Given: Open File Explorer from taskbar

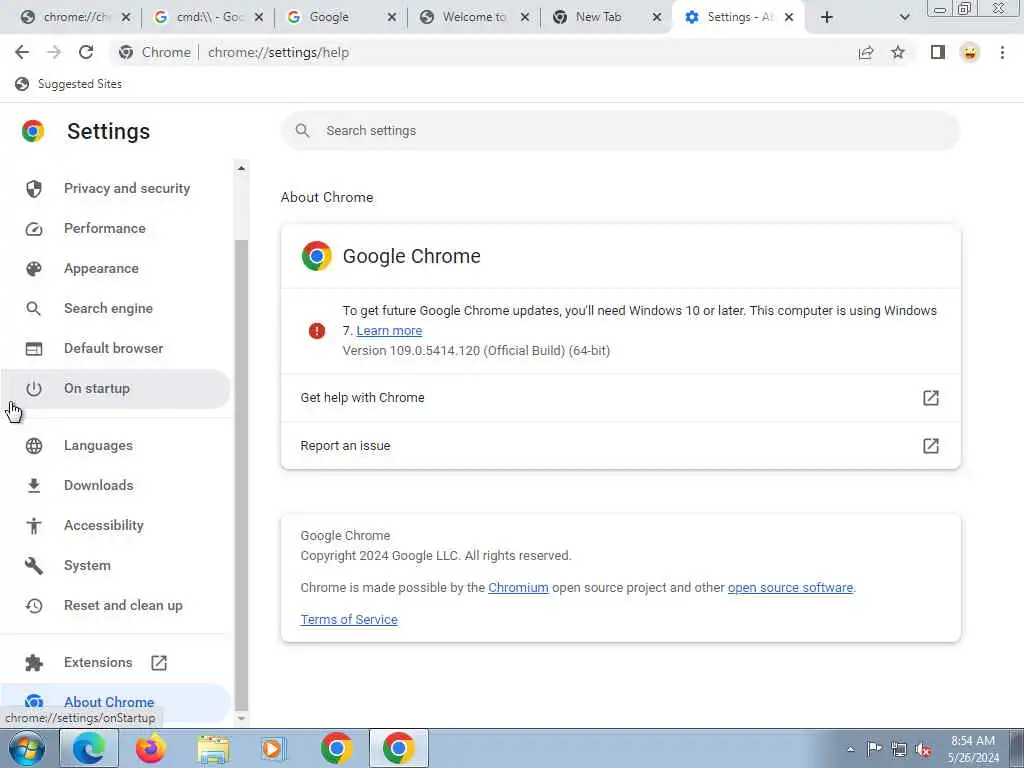Looking at the screenshot, I should (213, 748).
